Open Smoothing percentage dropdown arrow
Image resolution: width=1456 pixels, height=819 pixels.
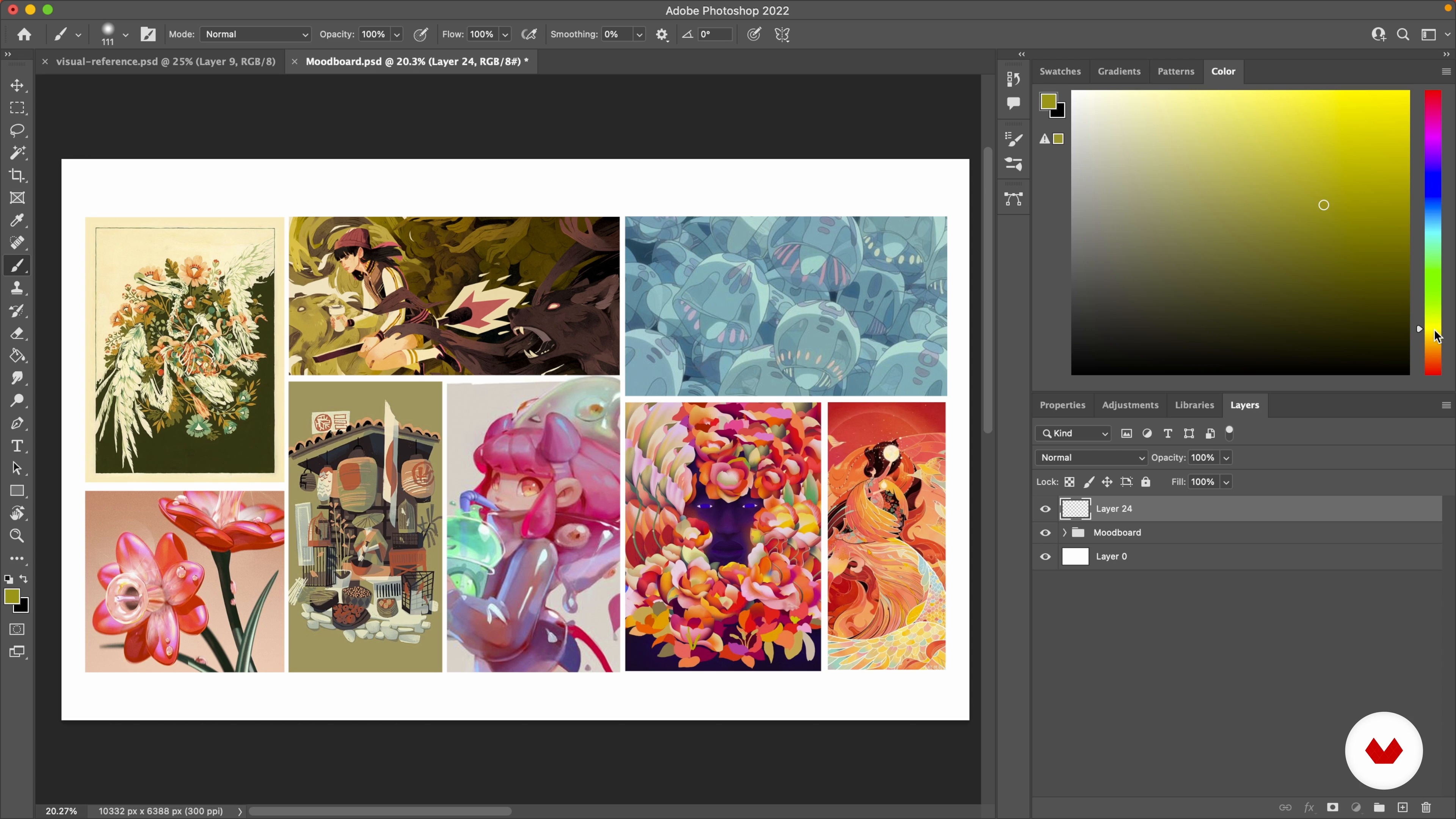(x=639, y=35)
